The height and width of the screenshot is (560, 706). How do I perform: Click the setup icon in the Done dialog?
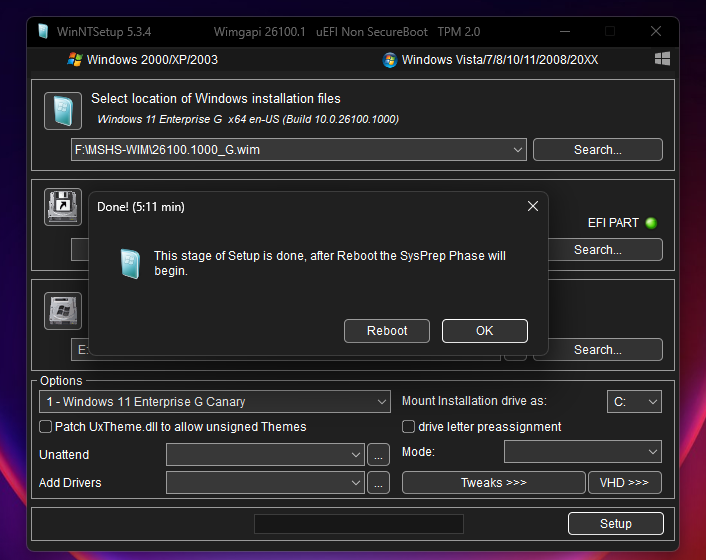130,264
